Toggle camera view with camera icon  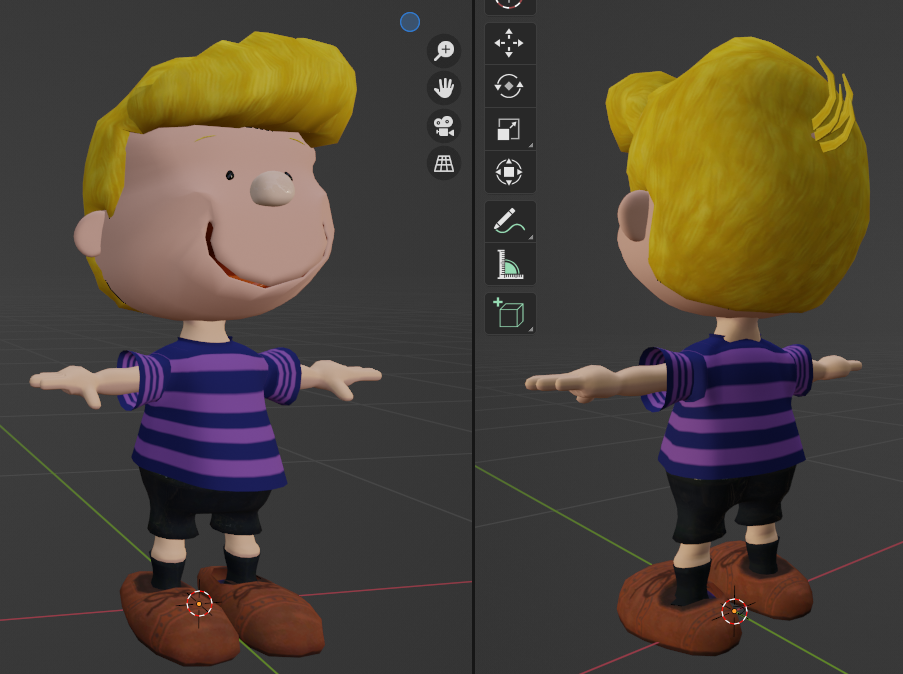point(444,126)
